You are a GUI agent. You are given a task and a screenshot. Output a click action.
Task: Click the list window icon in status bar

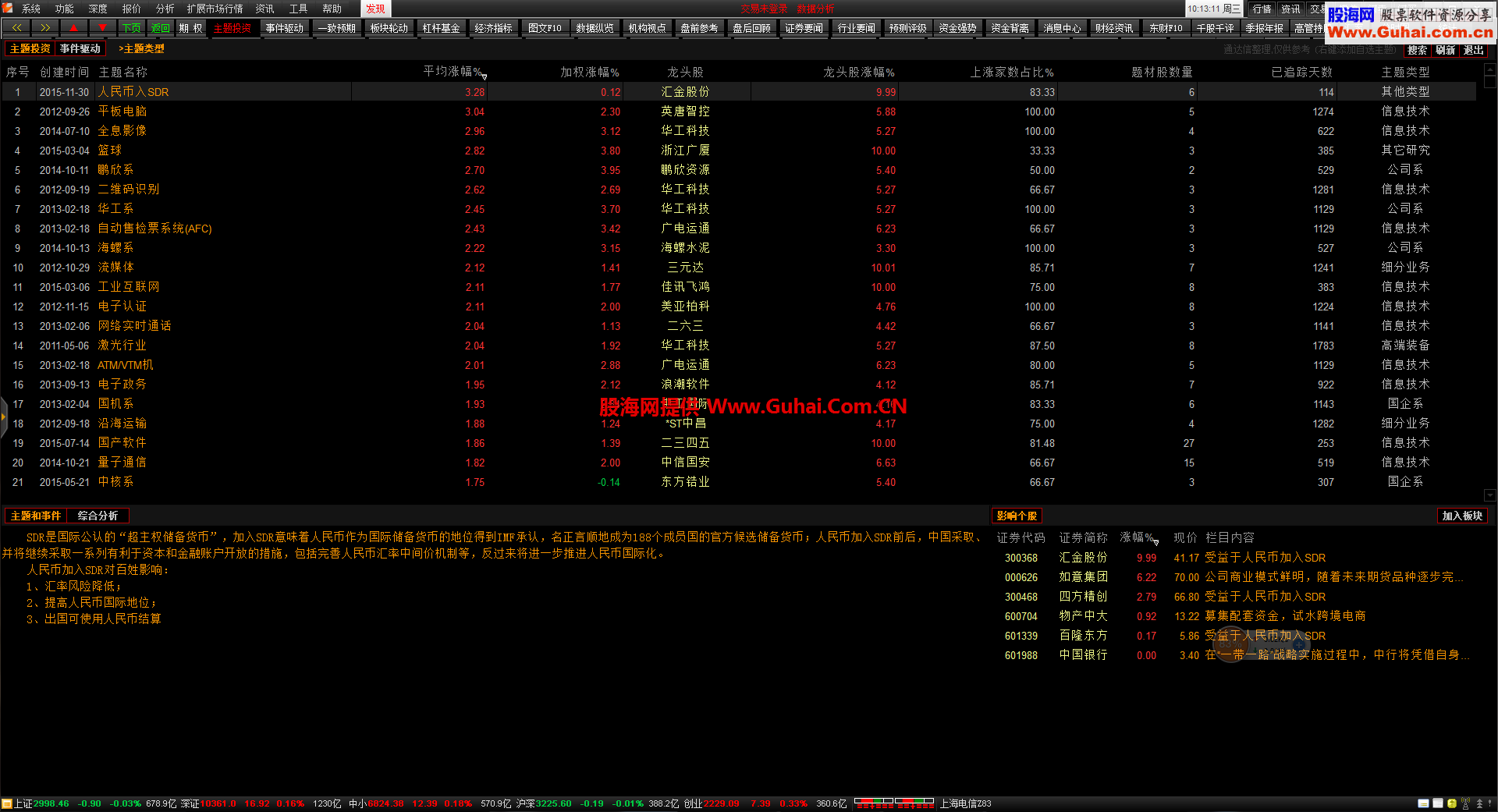1438,803
